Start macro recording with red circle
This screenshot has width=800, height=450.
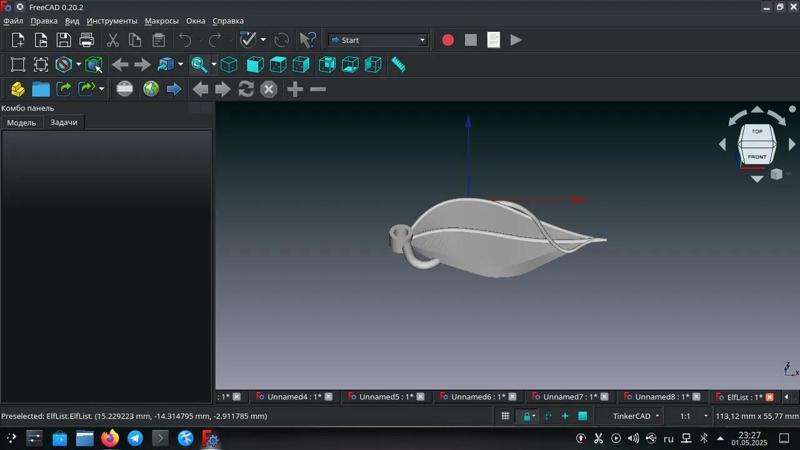click(447, 40)
